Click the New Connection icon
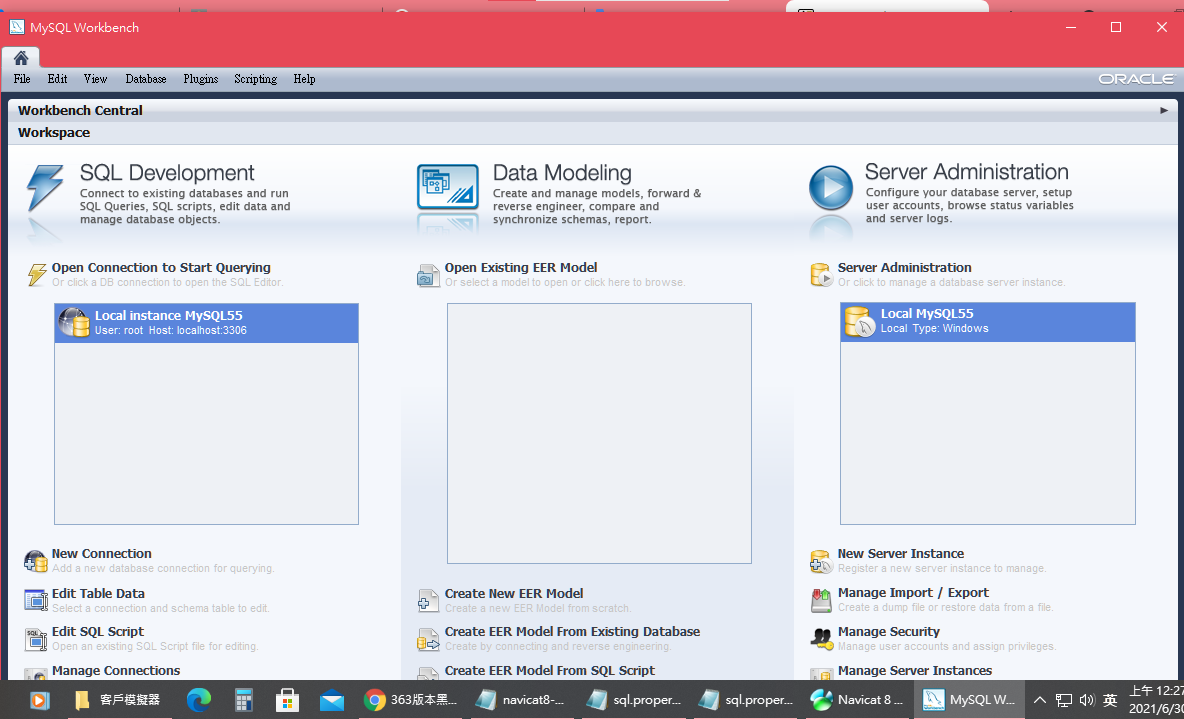 click(35, 561)
